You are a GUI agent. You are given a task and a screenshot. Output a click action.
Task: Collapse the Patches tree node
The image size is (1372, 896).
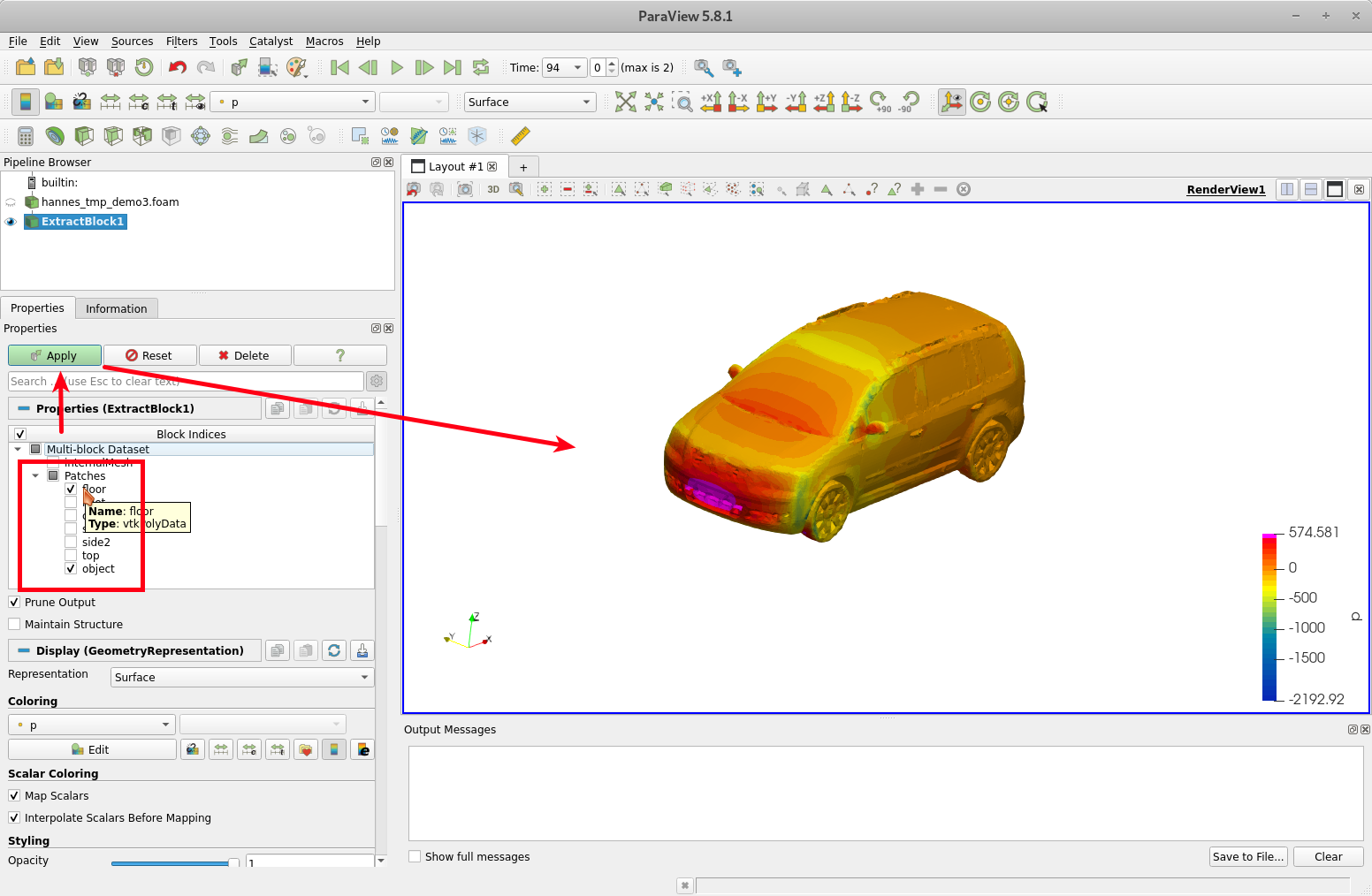coord(35,475)
